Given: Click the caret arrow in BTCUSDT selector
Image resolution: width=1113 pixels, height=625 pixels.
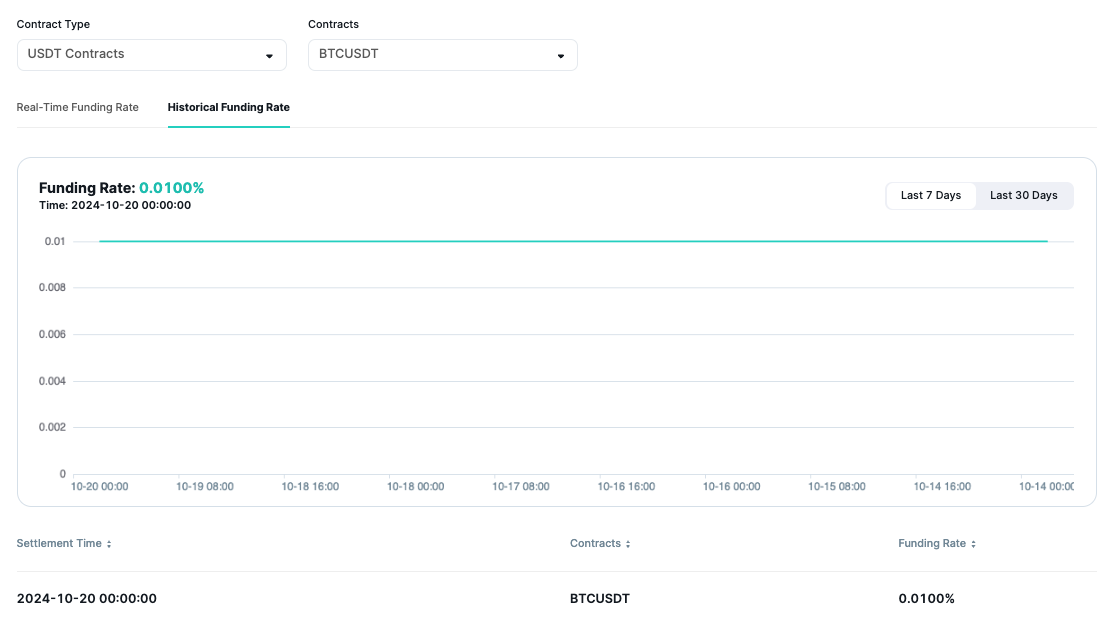Looking at the screenshot, I should 560,56.
